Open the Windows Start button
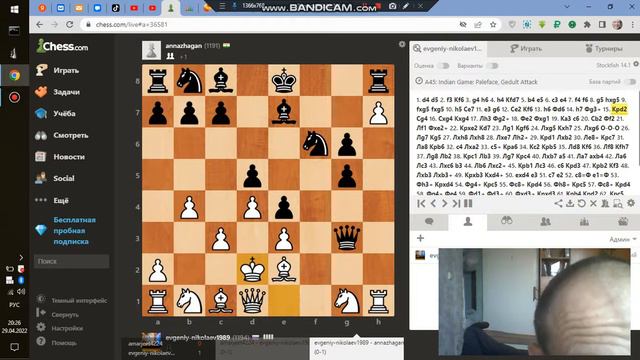This screenshot has height=360, width=640. coord(14,9)
